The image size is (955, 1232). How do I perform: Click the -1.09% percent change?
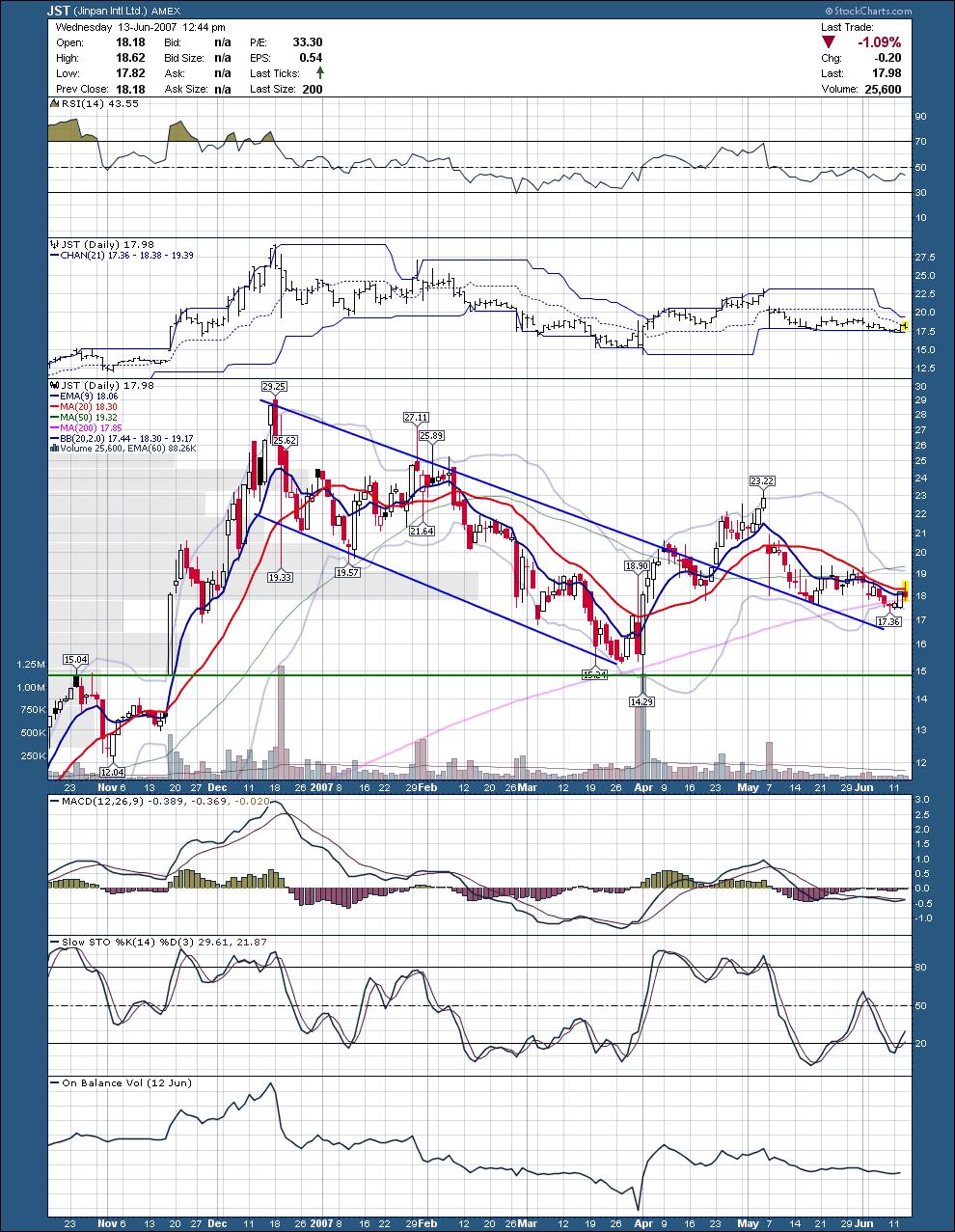(x=880, y=42)
